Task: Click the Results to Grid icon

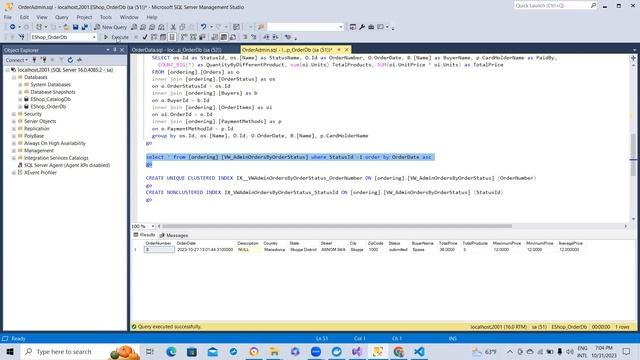Action: click(224, 37)
